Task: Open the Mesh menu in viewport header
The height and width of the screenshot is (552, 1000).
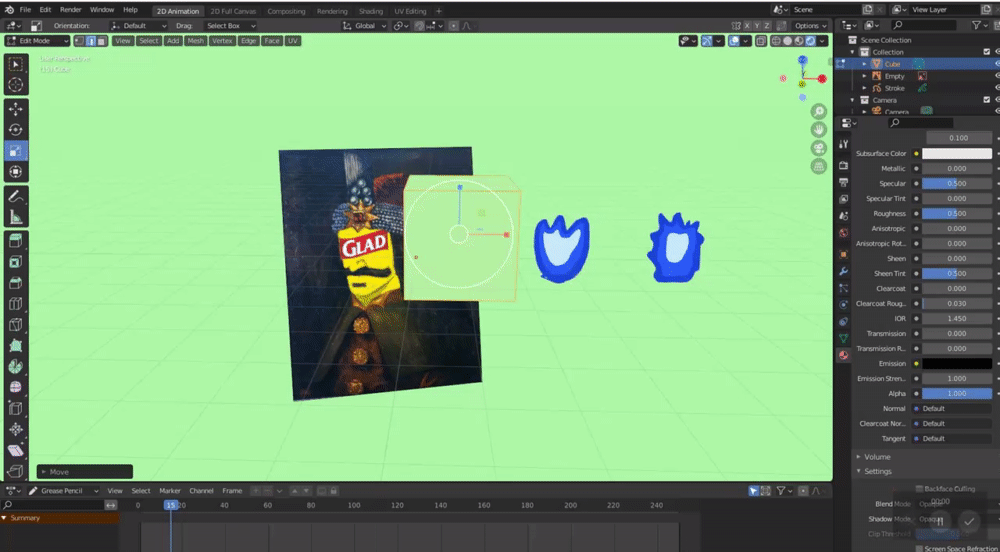Action: [x=195, y=41]
